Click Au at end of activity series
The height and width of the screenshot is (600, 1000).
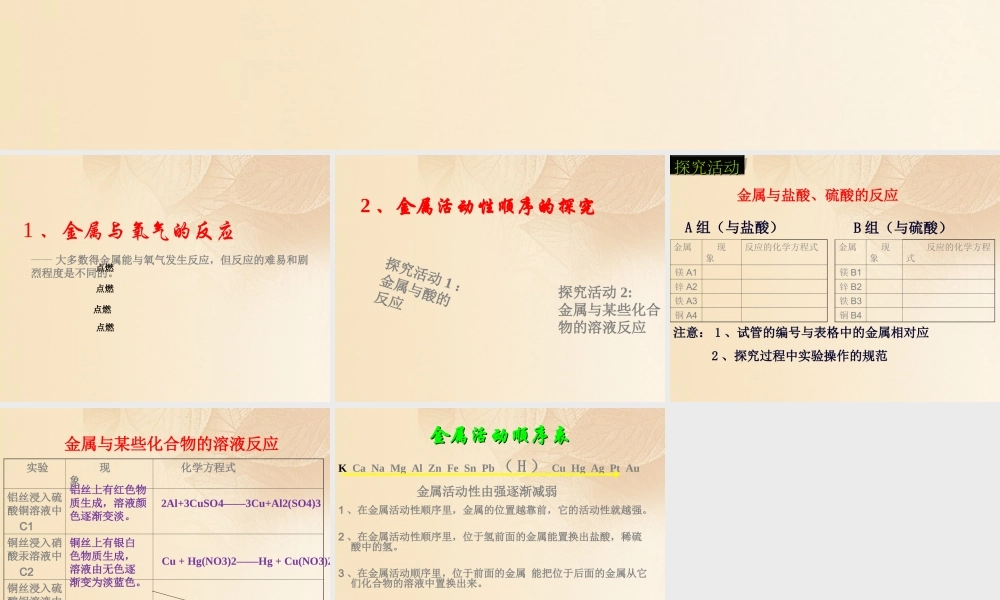tap(632, 468)
